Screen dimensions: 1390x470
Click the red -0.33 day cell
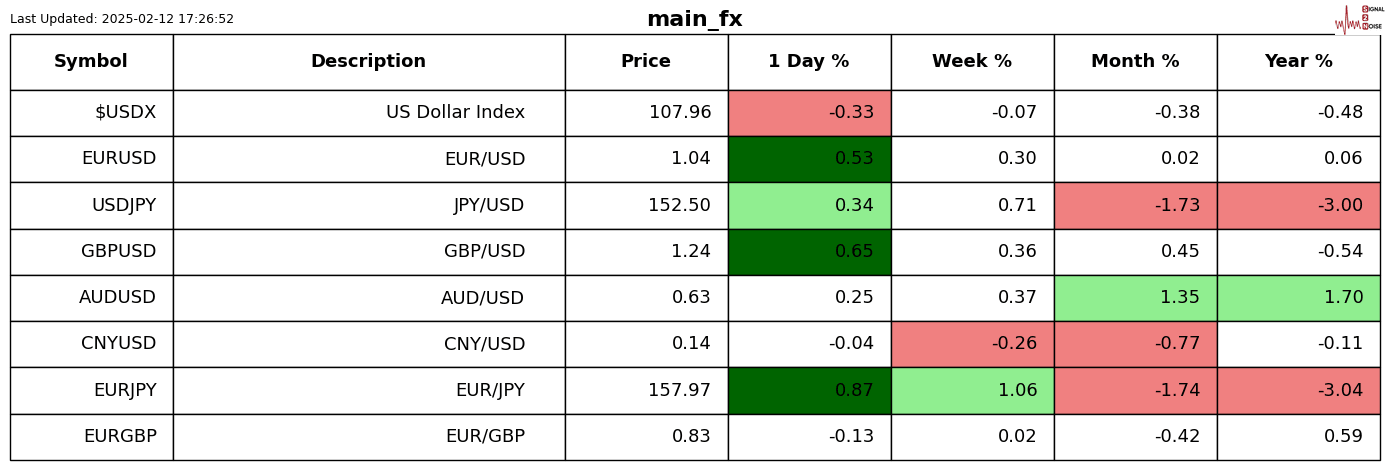(810, 113)
